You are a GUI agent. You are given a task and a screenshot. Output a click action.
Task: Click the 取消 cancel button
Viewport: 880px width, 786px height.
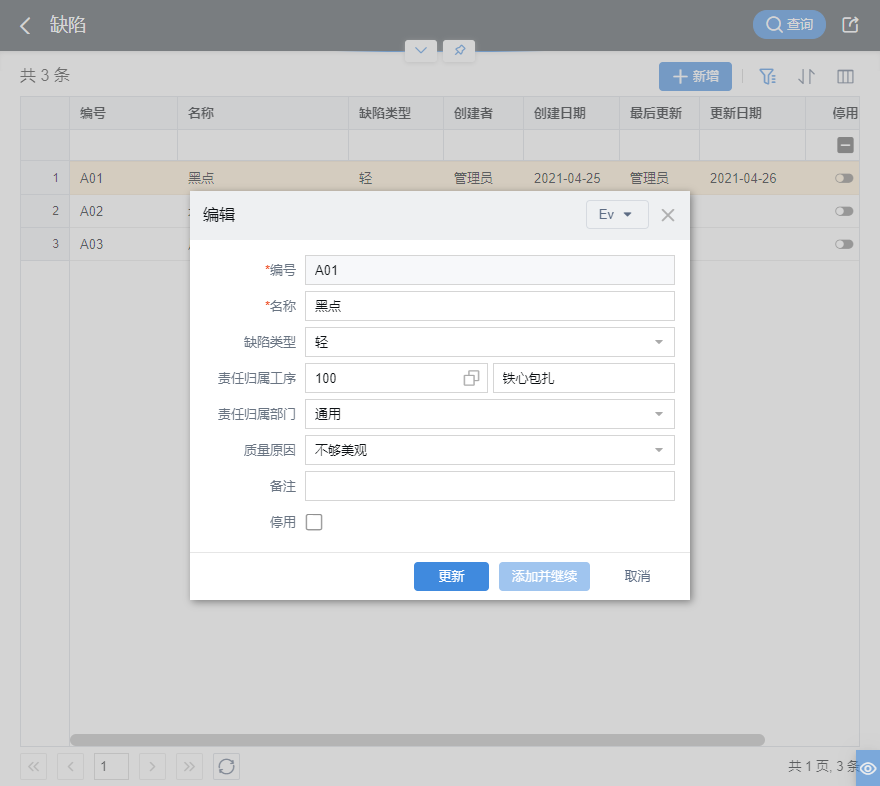[x=637, y=576]
